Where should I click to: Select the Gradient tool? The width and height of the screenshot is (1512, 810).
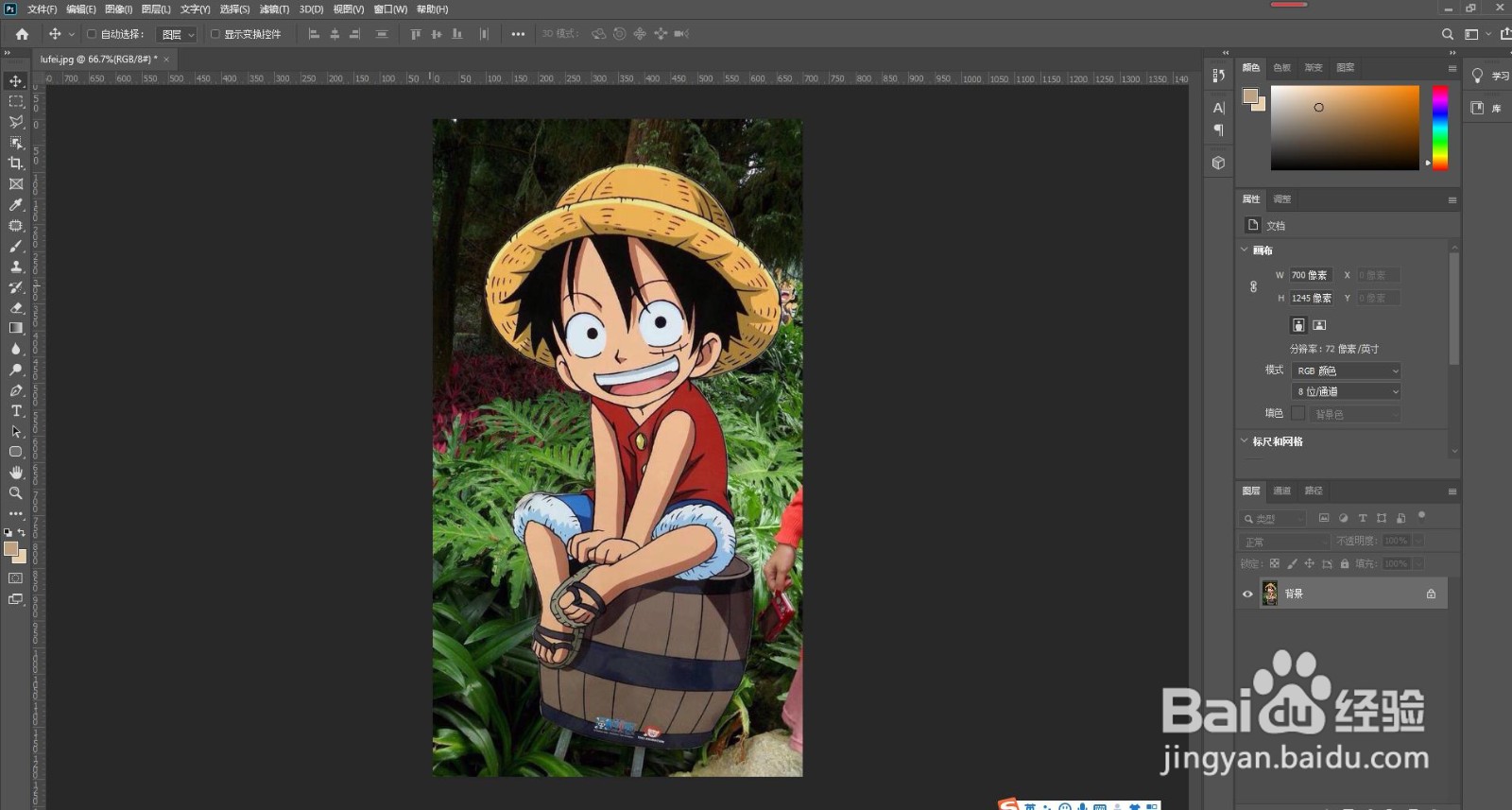16,328
